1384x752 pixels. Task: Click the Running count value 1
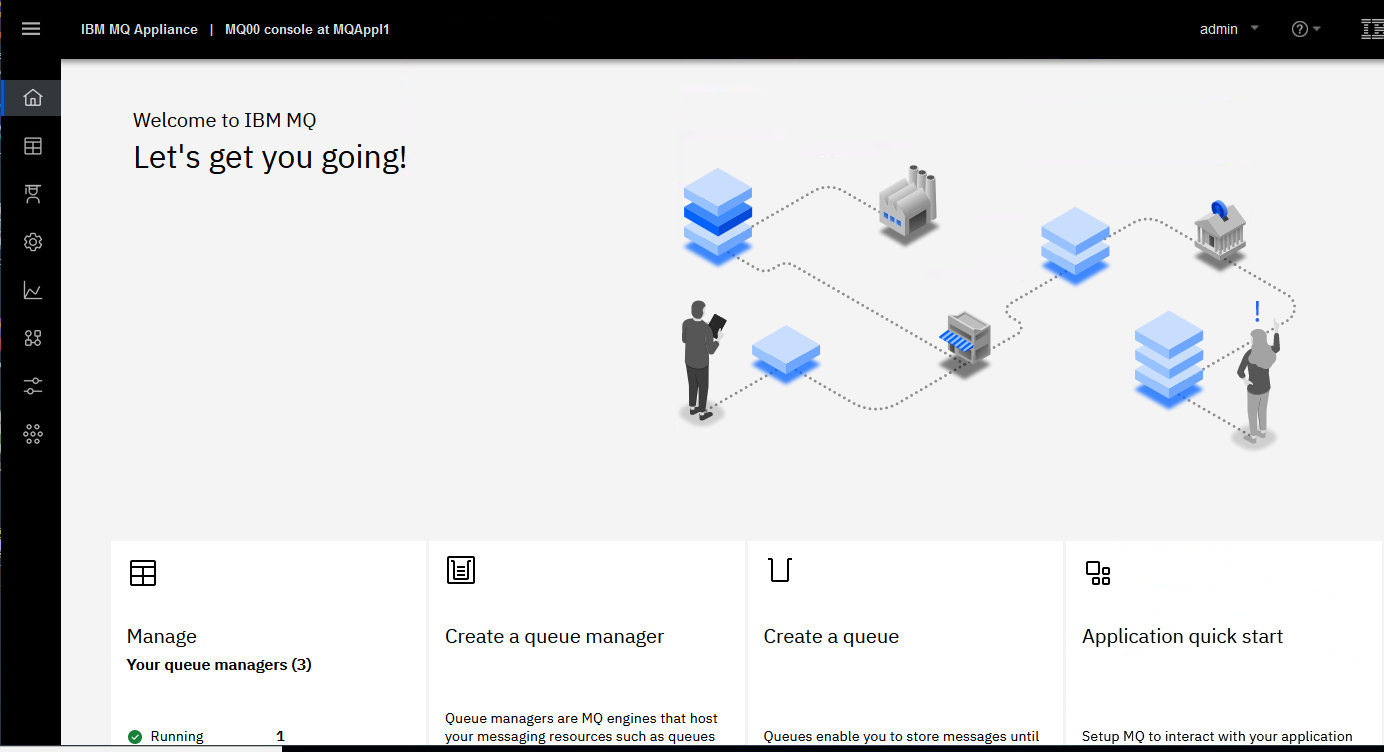tap(280, 737)
